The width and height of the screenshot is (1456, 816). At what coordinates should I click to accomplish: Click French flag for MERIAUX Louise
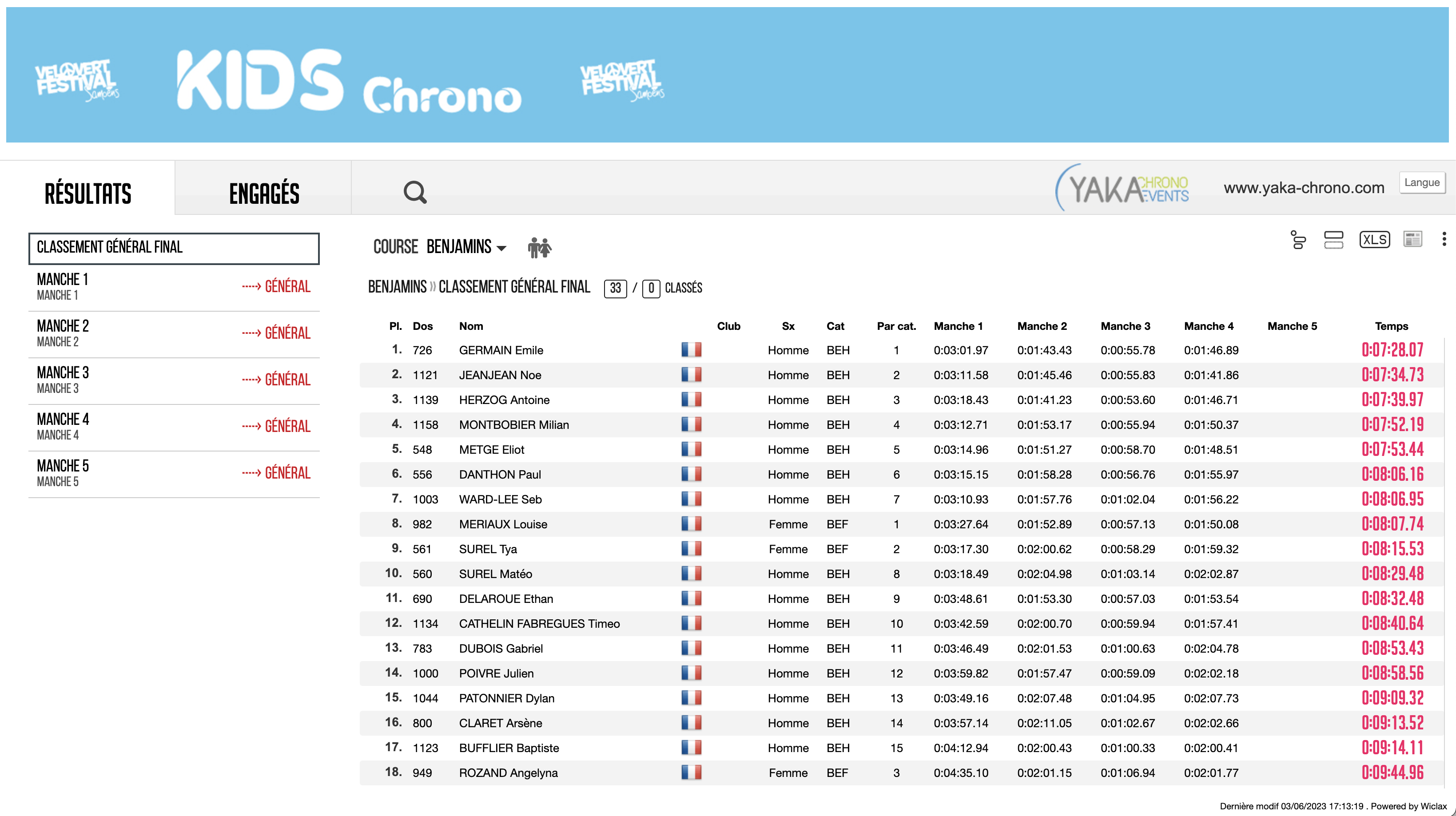coord(691,524)
